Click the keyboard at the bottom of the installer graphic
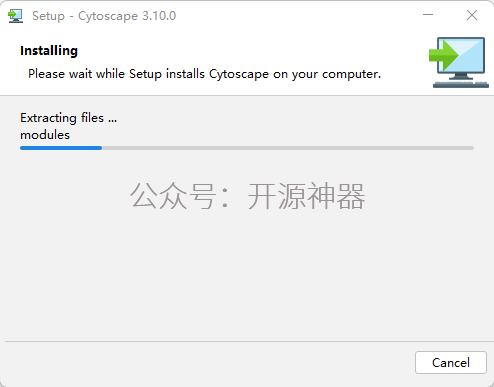 coord(461,84)
